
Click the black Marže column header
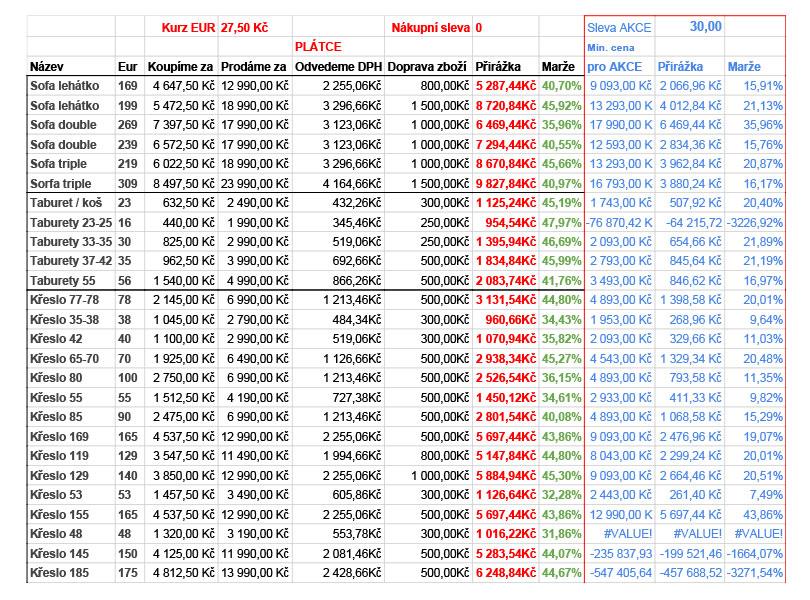(558, 67)
